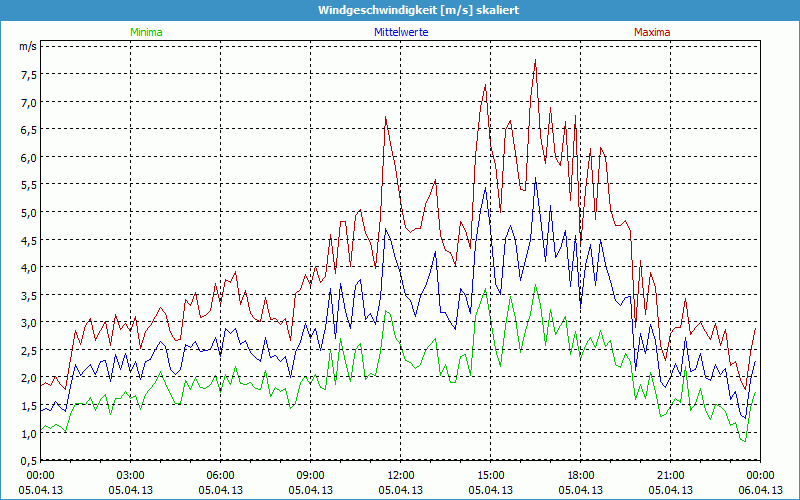
Task: Click the 6,5 y-axis value
Action: coord(29,130)
